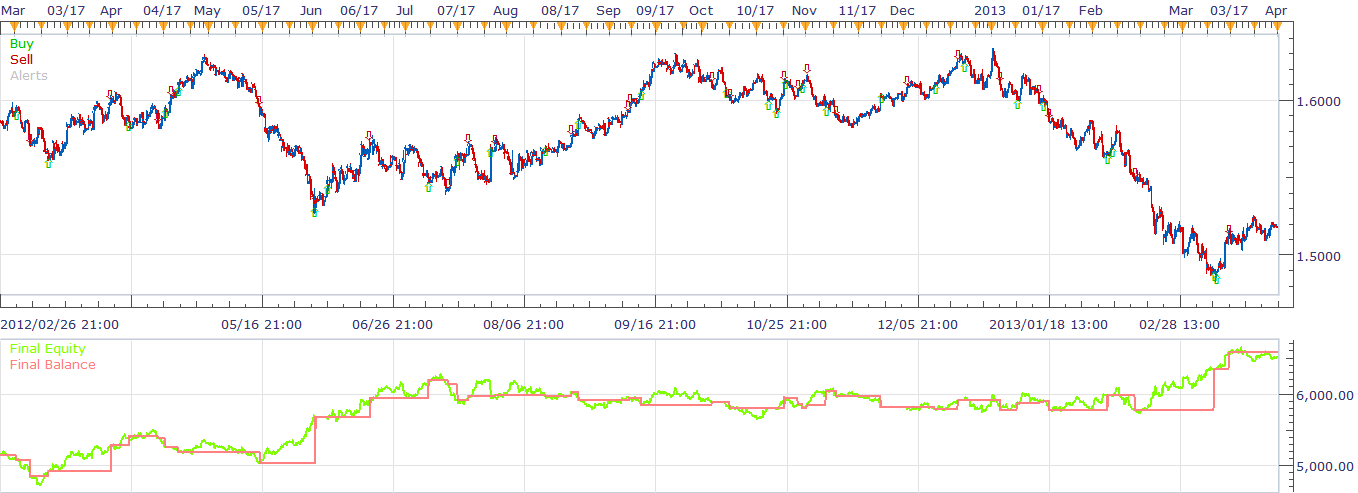Click the 04/17 timeline label
The width and height of the screenshot is (1358, 493).
point(161,10)
